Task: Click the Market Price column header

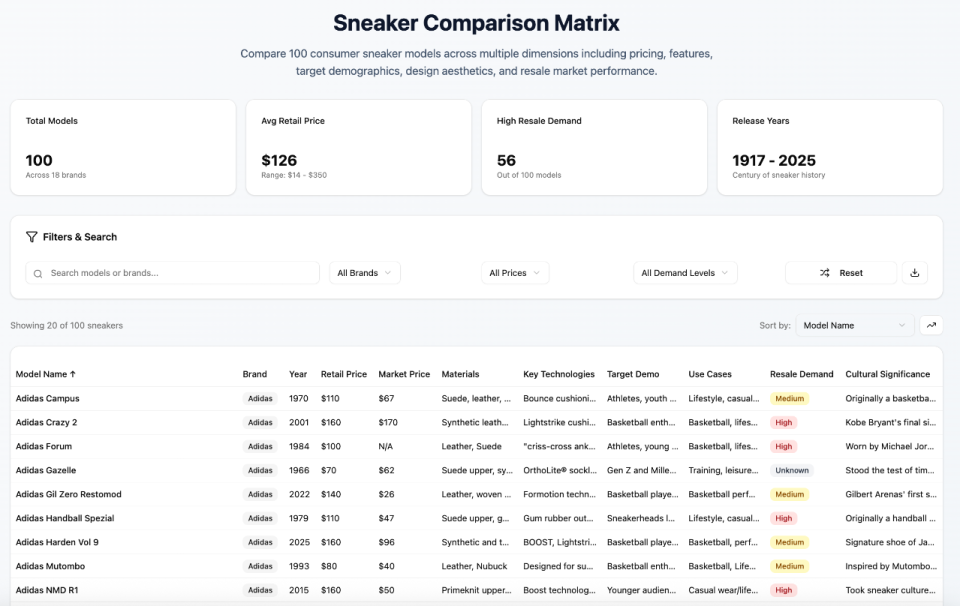Action: tap(404, 374)
